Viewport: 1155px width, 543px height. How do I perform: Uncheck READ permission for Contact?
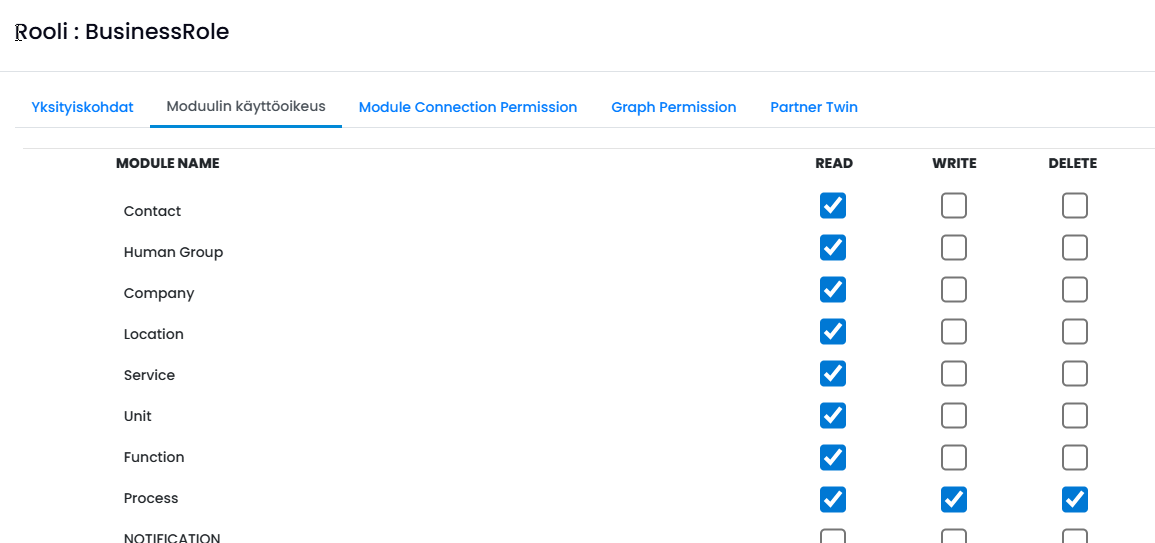tap(832, 206)
